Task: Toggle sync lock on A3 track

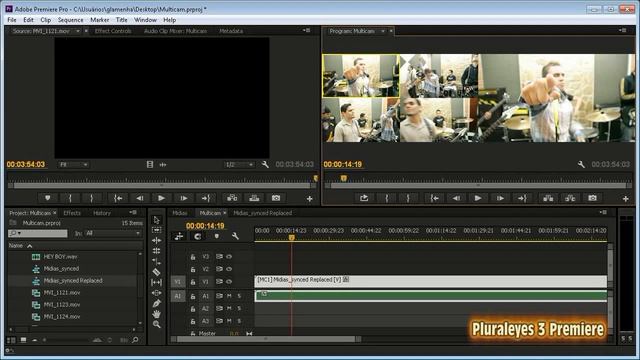Action: click(x=219, y=321)
